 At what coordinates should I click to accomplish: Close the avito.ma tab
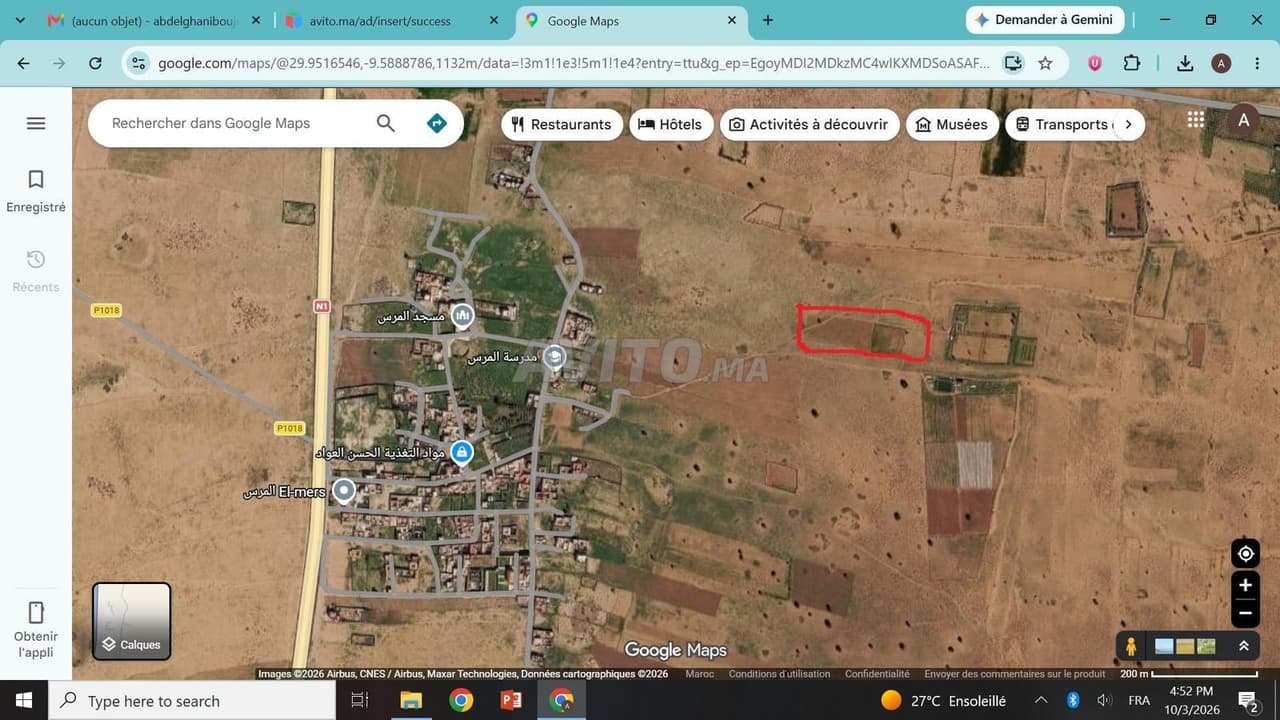pyautogui.click(x=493, y=20)
